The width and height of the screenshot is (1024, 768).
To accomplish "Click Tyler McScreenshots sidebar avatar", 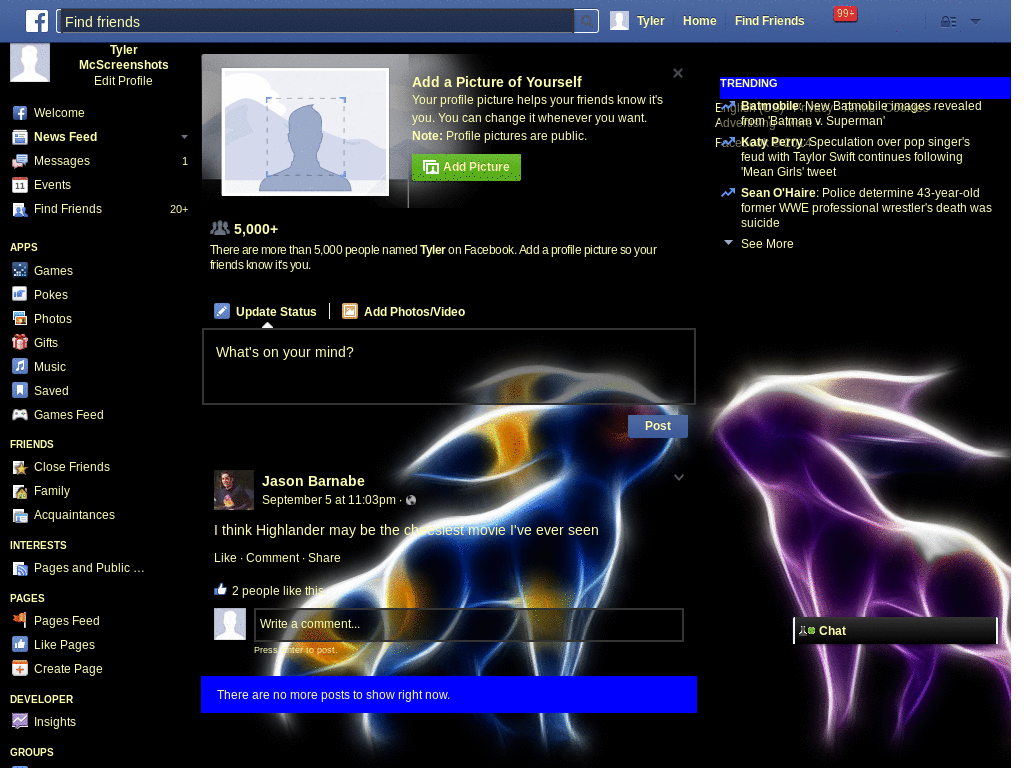I will (30, 63).
